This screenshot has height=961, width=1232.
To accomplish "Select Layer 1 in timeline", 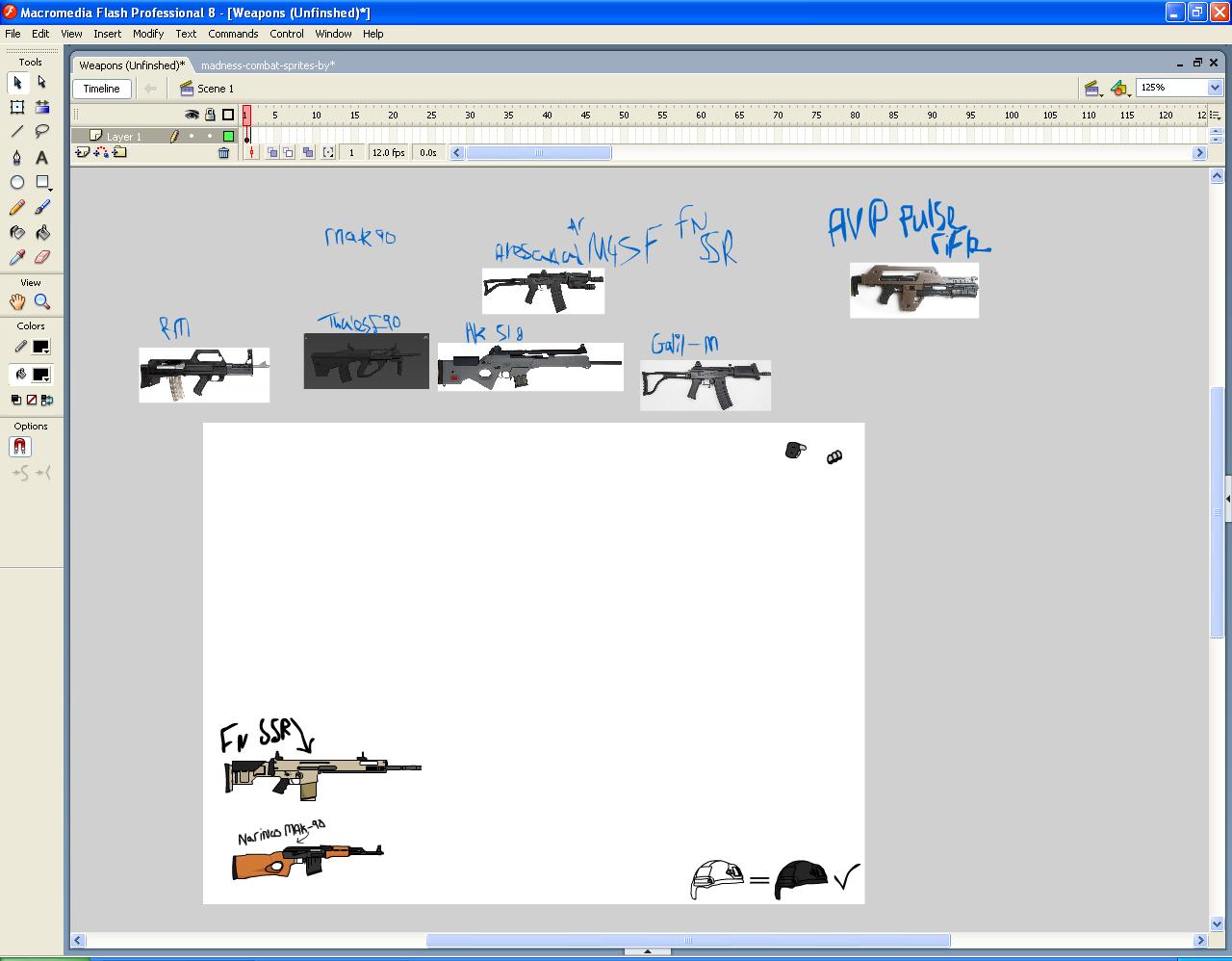I will (124, 137).
